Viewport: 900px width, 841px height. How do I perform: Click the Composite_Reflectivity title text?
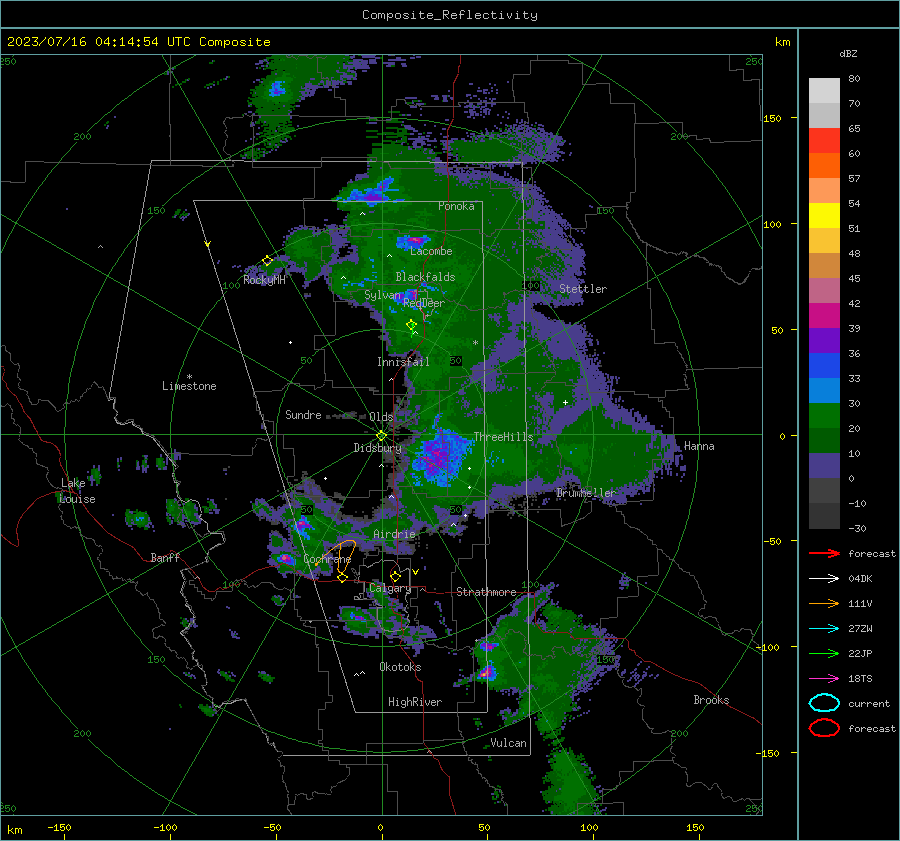450,15
